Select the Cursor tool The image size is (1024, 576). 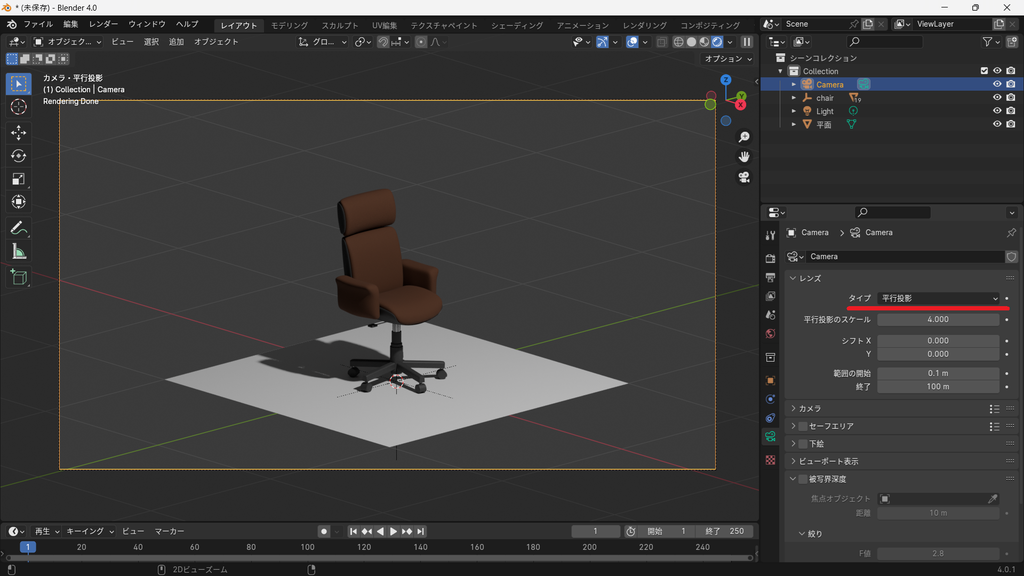[18, 107]
